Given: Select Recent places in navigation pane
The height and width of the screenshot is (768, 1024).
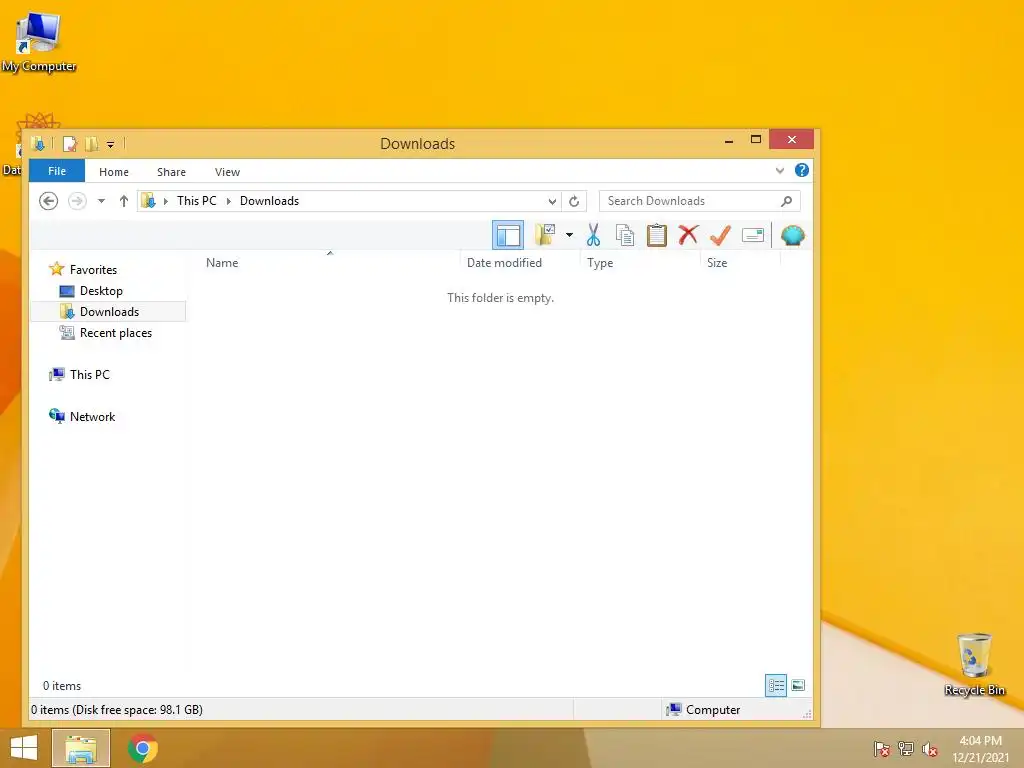Looking at the screenshot, I should (116, 332).
